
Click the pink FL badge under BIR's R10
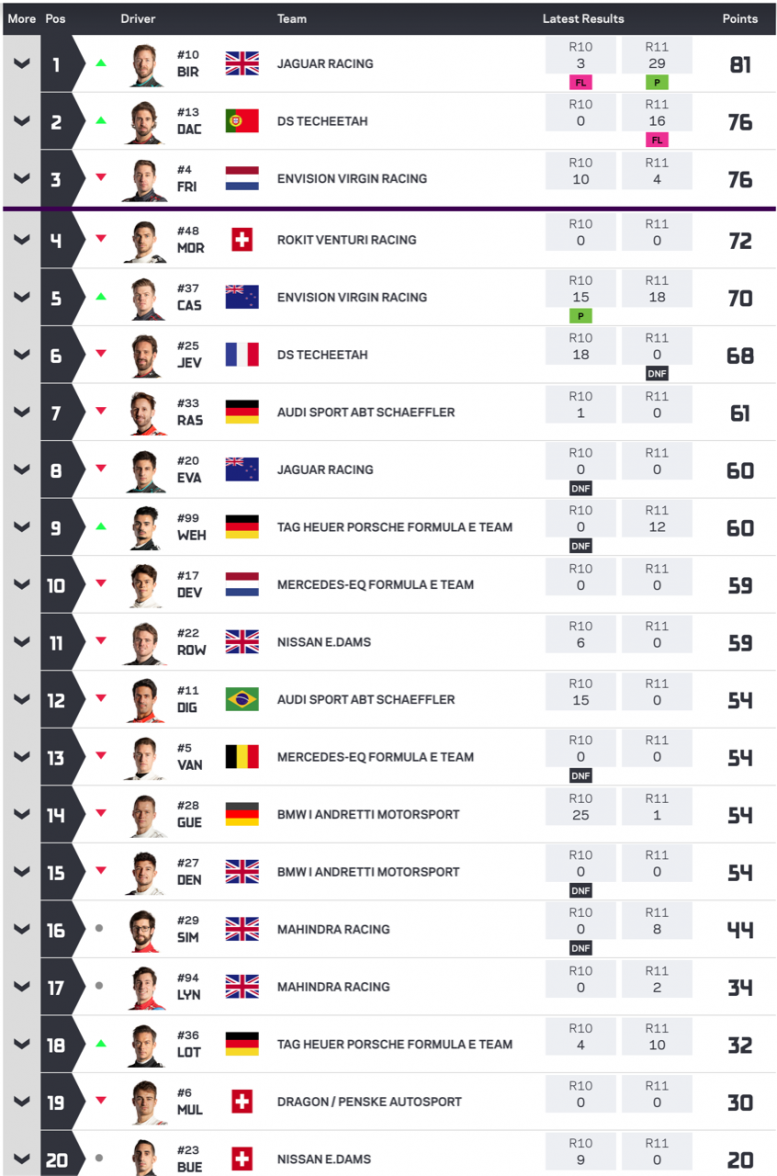coord(580,82)
